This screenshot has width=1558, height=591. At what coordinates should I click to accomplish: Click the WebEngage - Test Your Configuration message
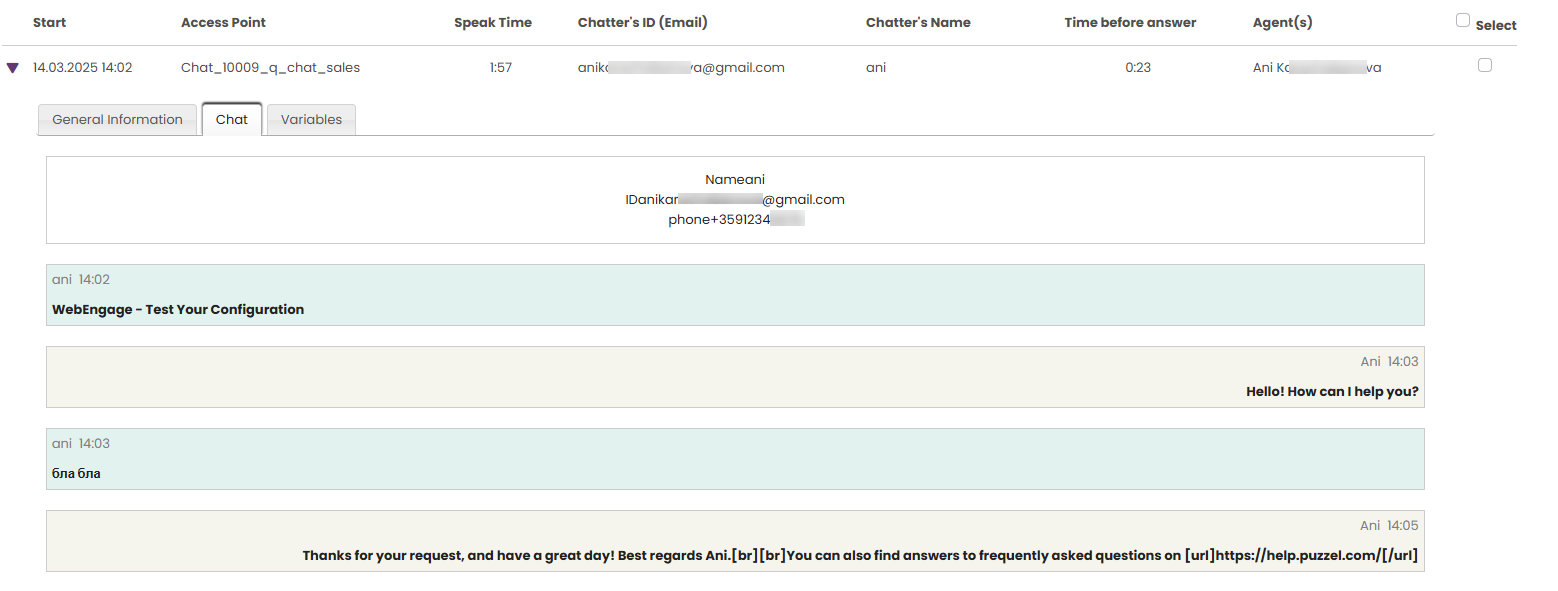(x=178, y=310)
